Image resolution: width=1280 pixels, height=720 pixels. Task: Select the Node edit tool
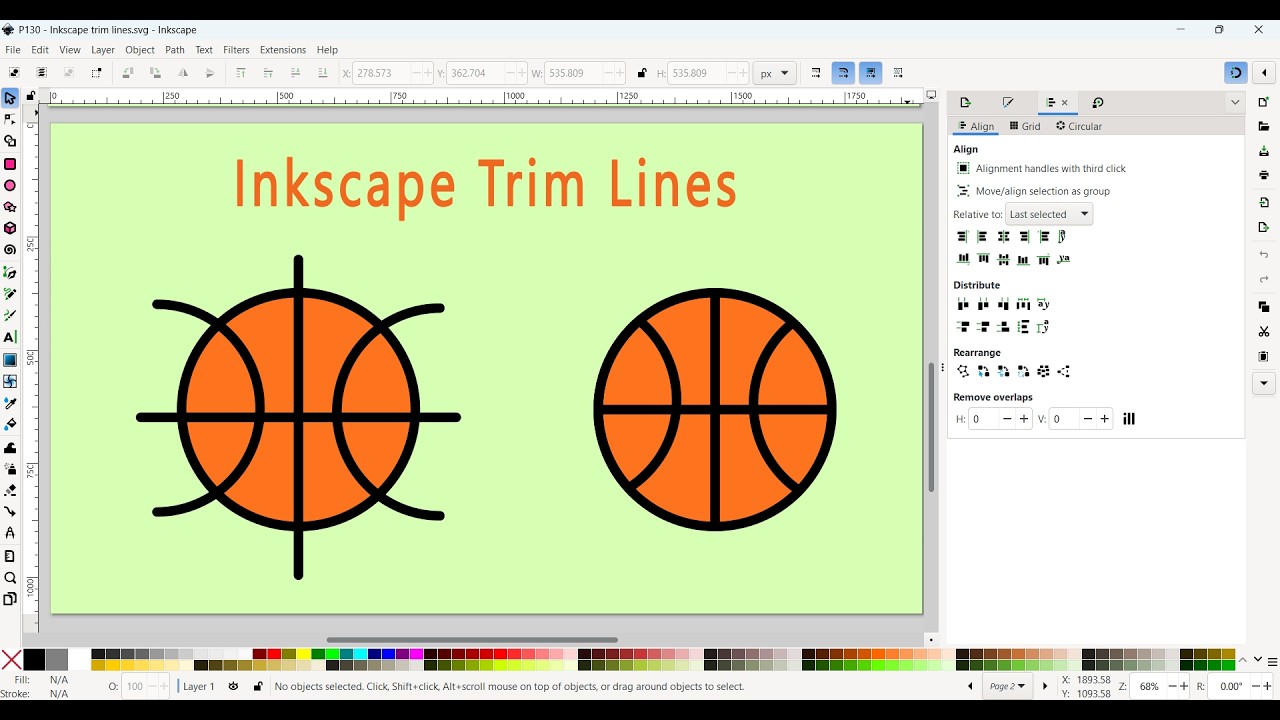click(10, 119)
